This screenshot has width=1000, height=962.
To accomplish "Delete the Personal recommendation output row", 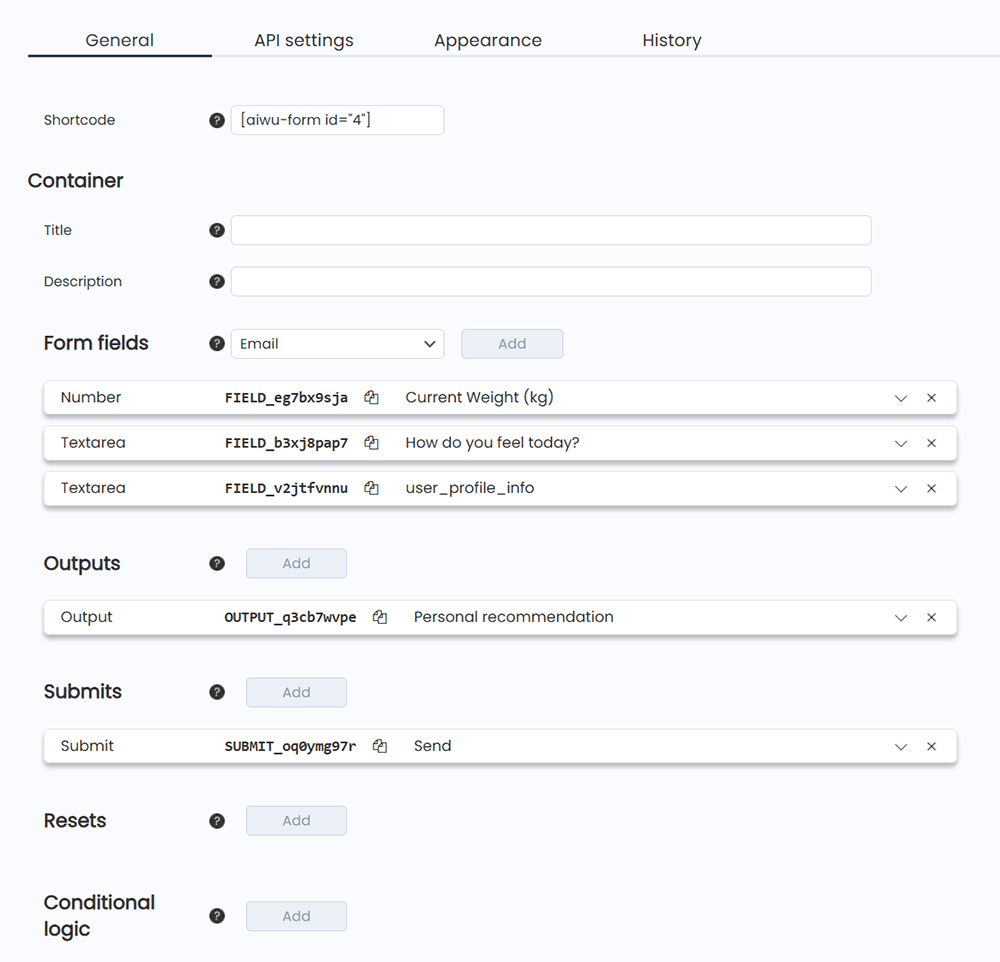I will (x=931, y=618).
